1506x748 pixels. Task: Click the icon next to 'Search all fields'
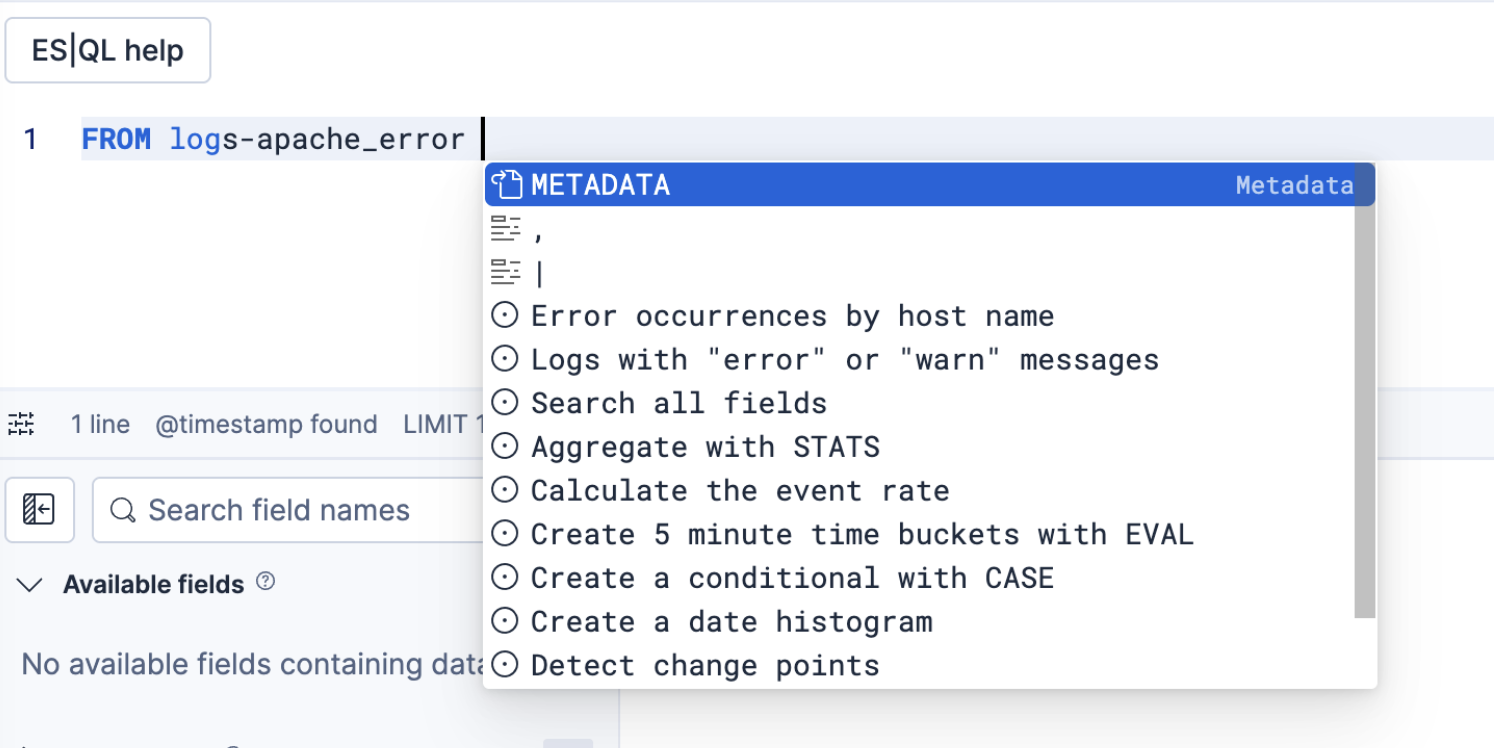(506, 403)
